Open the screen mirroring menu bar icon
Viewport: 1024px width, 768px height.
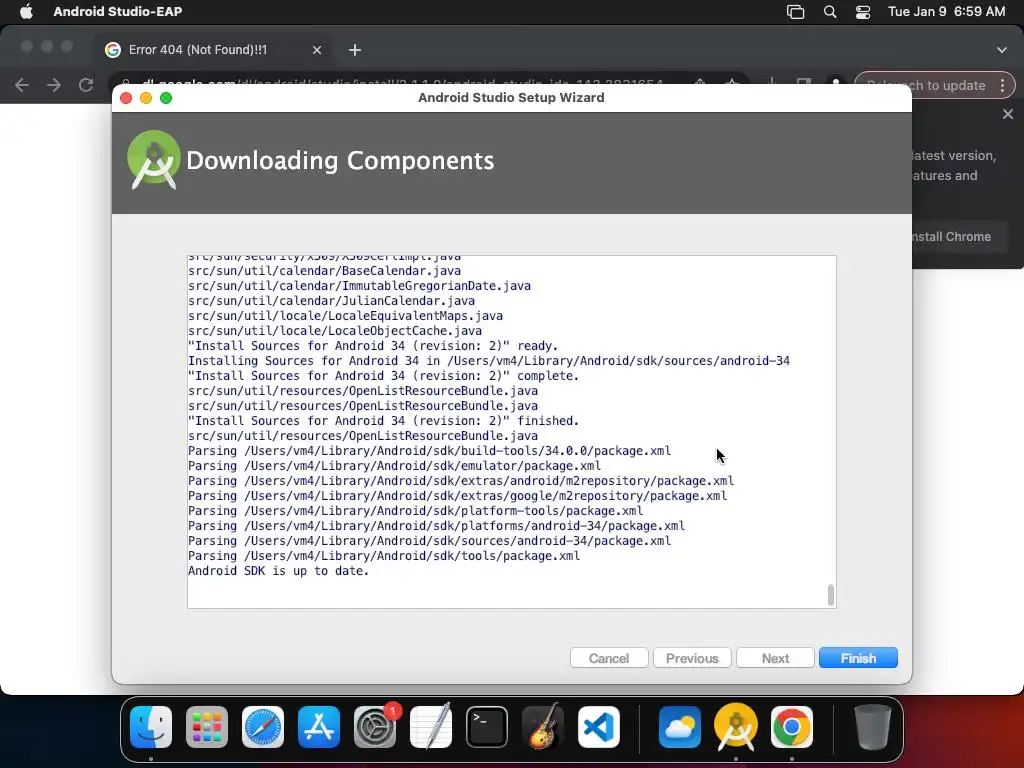[x=795, y=11]
